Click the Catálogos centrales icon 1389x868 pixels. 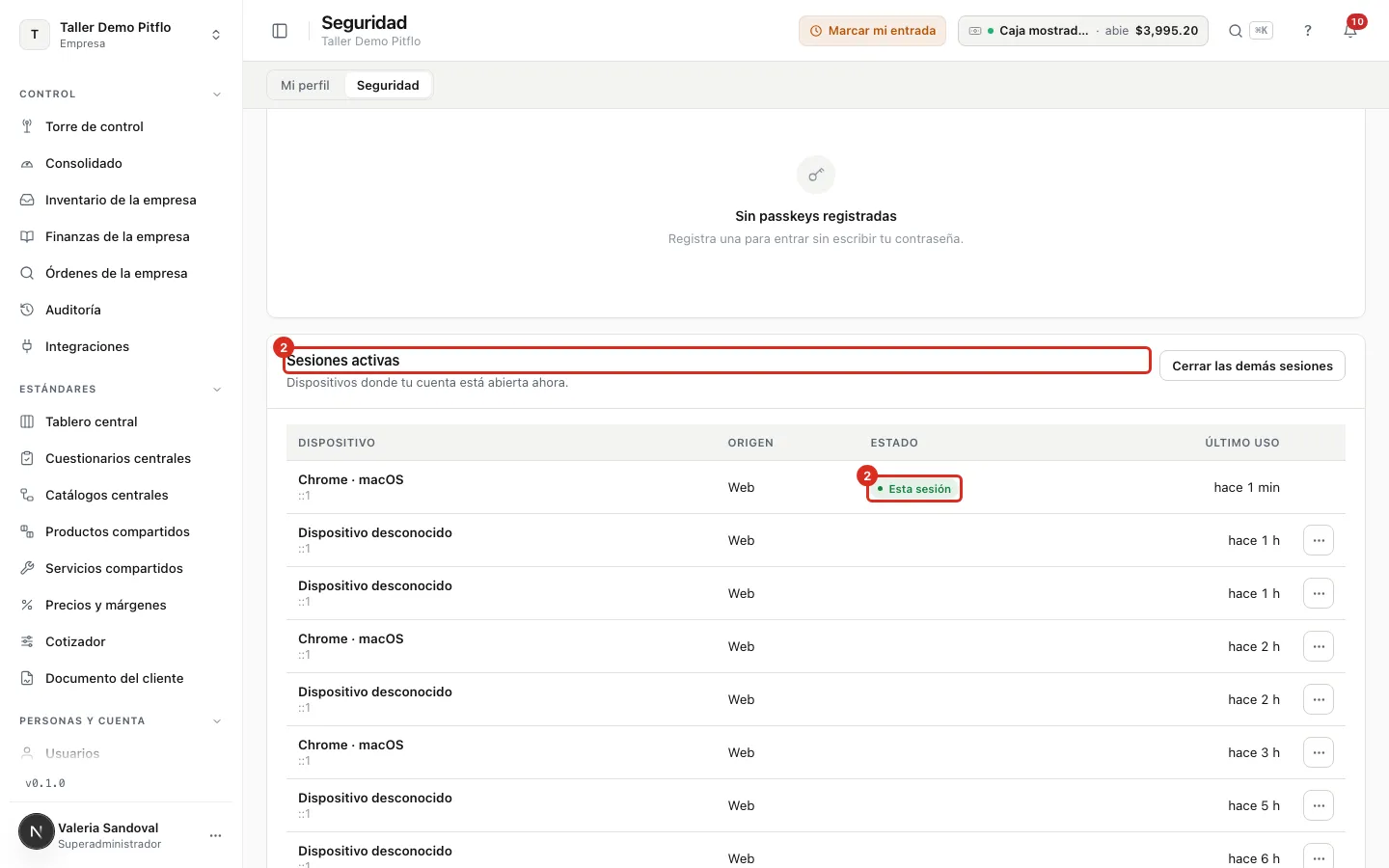tap(27, 495)
